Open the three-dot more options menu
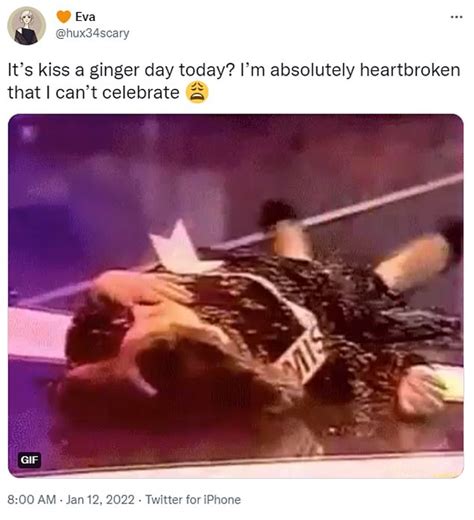Image resolution: width=474 pixels, height=520 pixels. [456, 17]
